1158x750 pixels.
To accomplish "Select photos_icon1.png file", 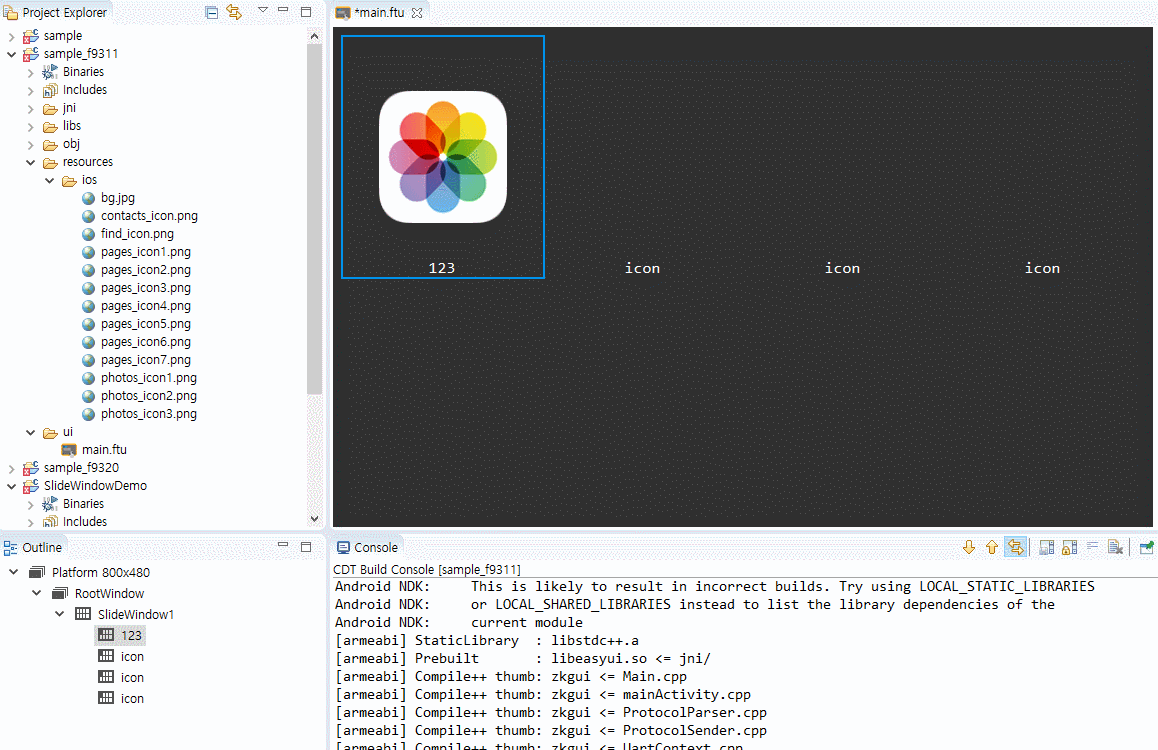I will (148, 377).
